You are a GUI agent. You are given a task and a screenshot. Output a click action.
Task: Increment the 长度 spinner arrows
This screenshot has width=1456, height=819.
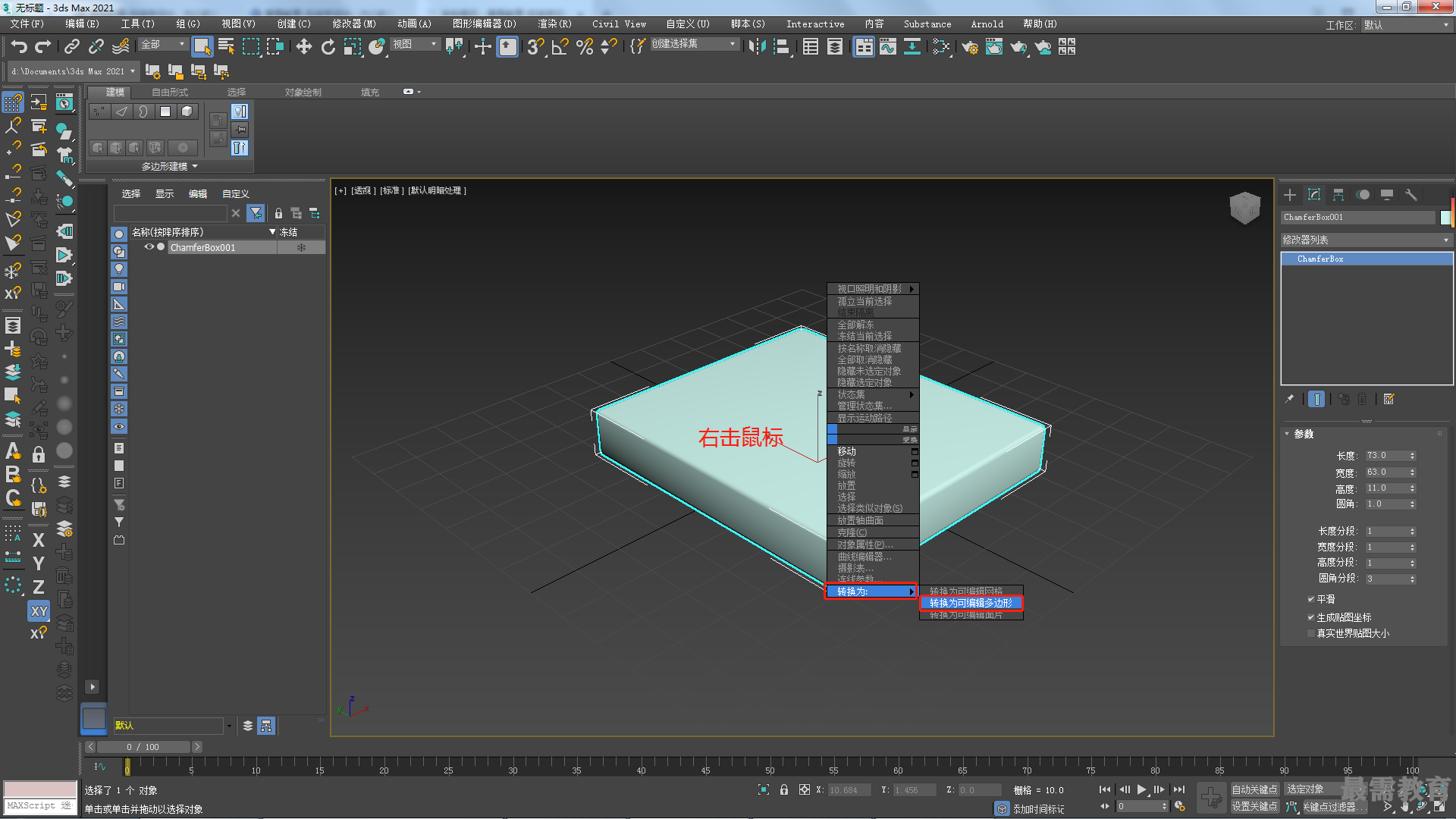pos(1412,453)
